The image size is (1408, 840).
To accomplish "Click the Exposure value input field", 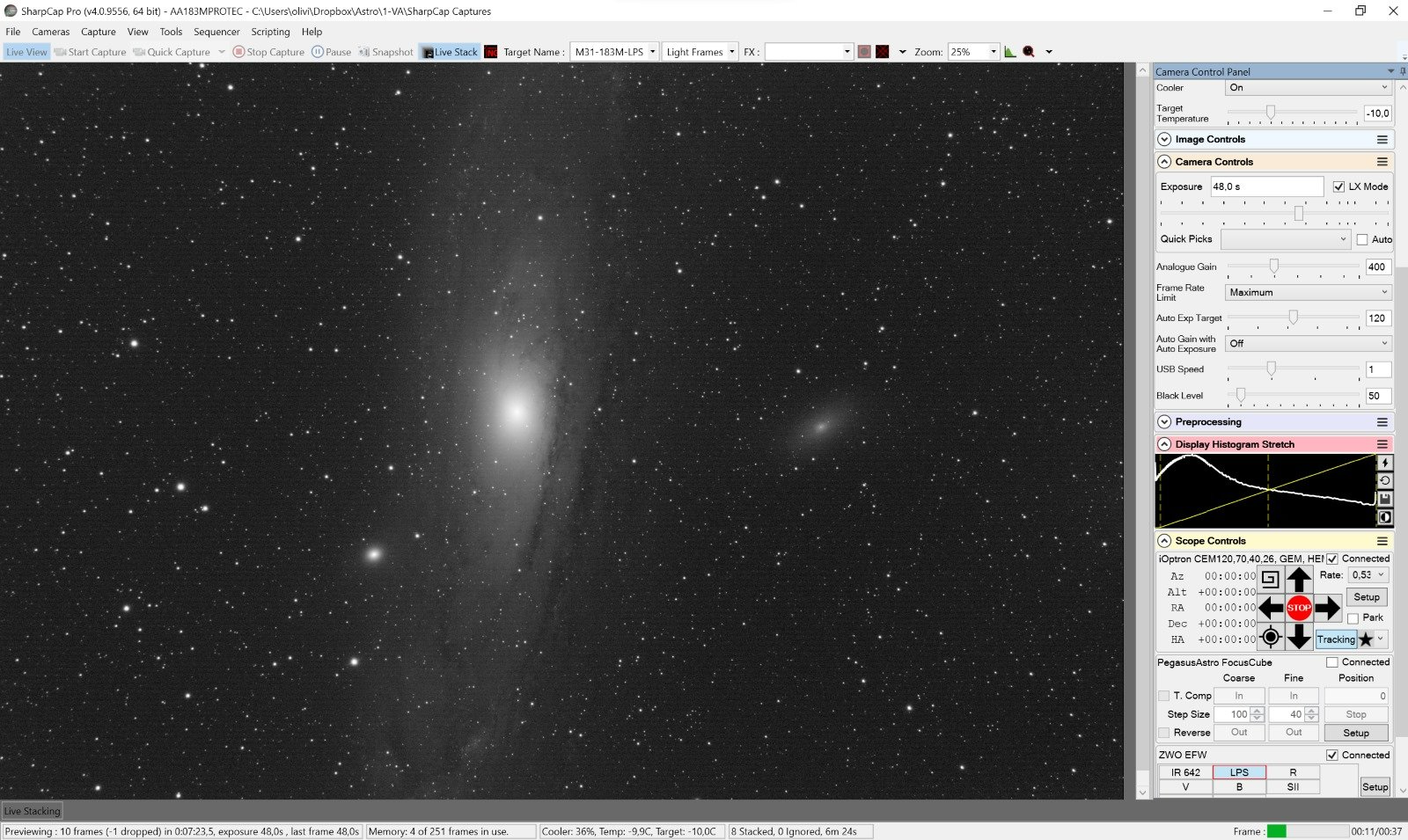I will point(1265,186).
